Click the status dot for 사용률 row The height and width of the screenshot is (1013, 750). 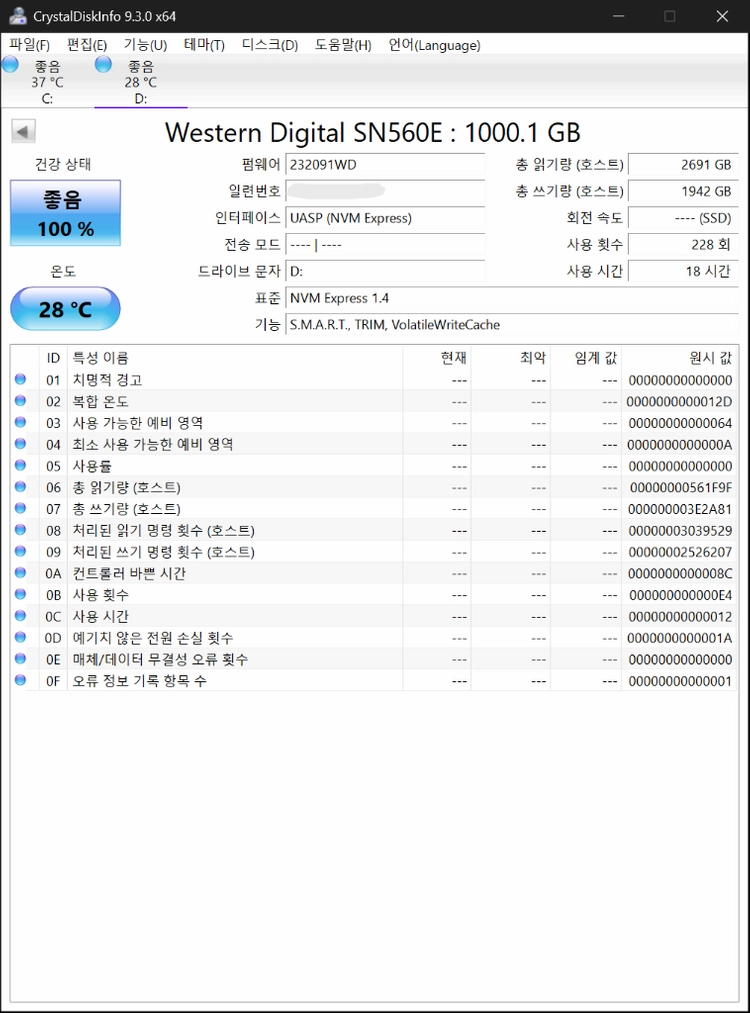pos(21,465)
